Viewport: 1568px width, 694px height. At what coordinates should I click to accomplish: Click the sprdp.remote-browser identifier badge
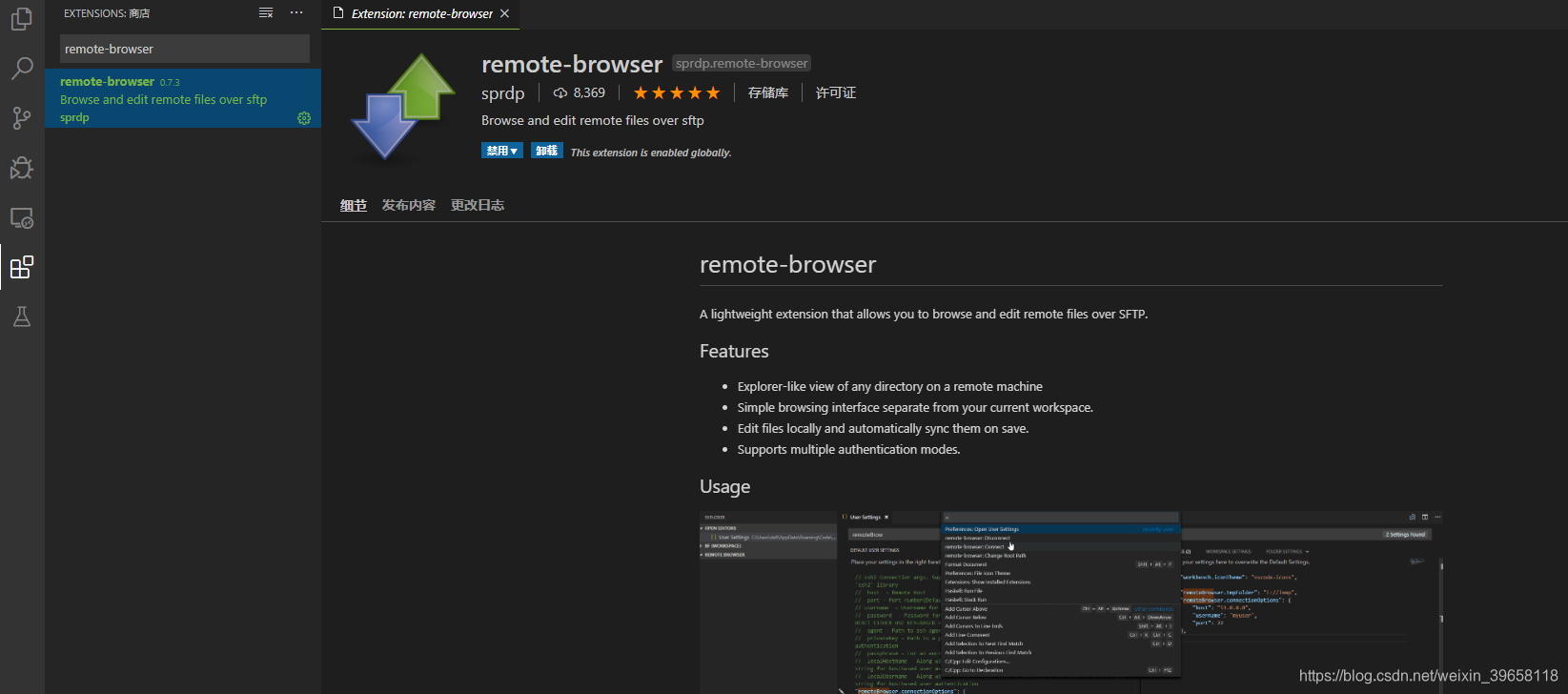[x=742, y=63]
